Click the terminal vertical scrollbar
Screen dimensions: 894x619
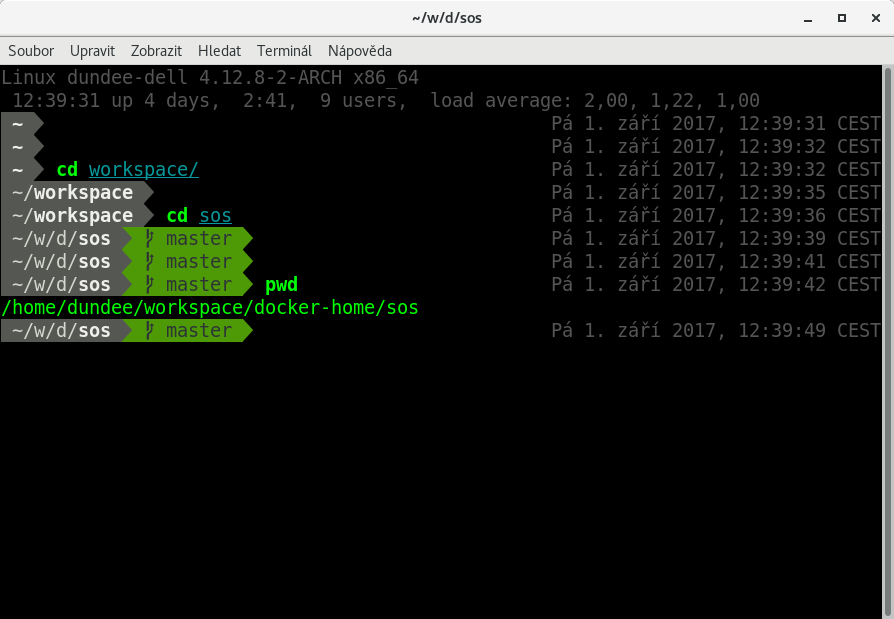click(887, 342)
